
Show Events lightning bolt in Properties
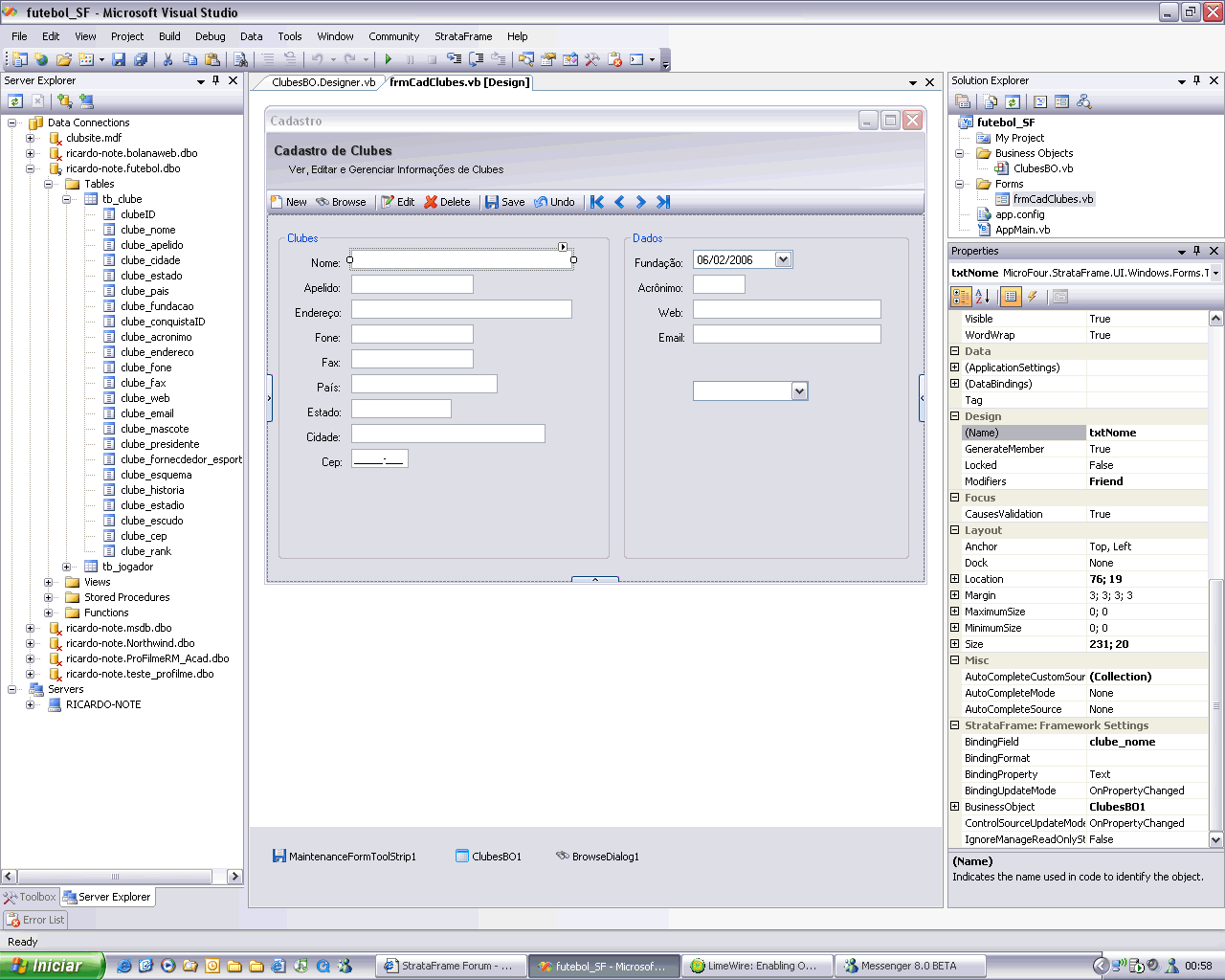(1033, 297)
